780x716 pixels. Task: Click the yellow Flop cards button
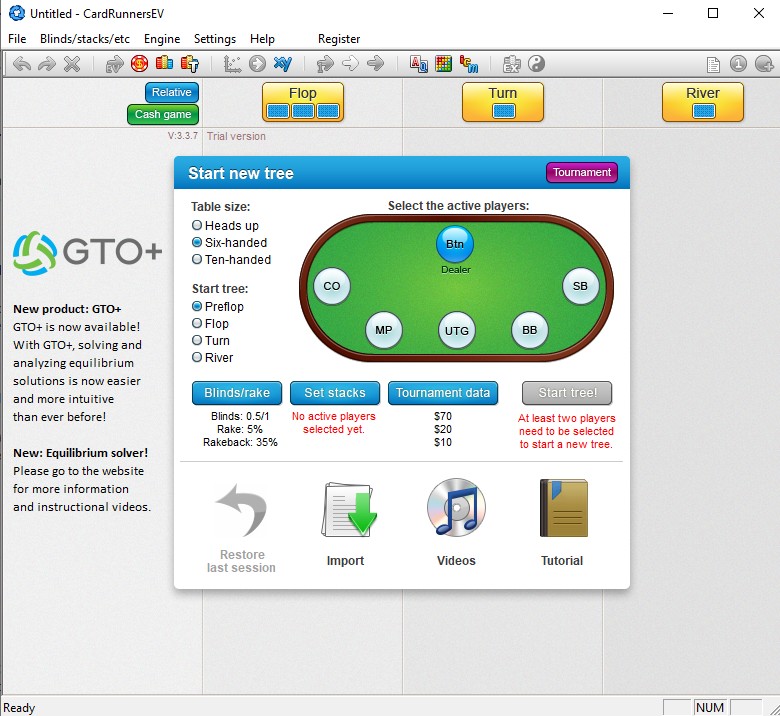pos(303,102)
